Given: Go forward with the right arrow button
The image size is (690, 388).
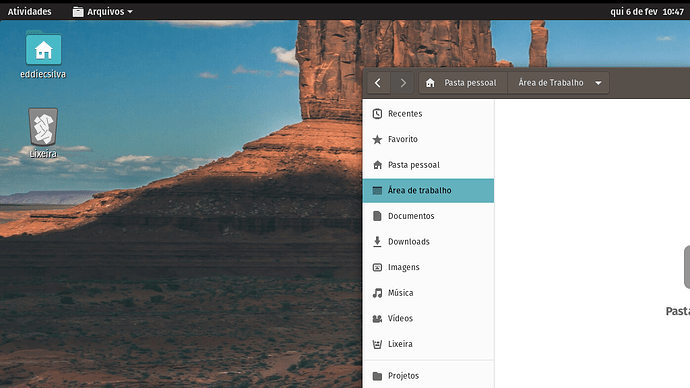Looking at the screenshot, I should (x=403, y=83).
